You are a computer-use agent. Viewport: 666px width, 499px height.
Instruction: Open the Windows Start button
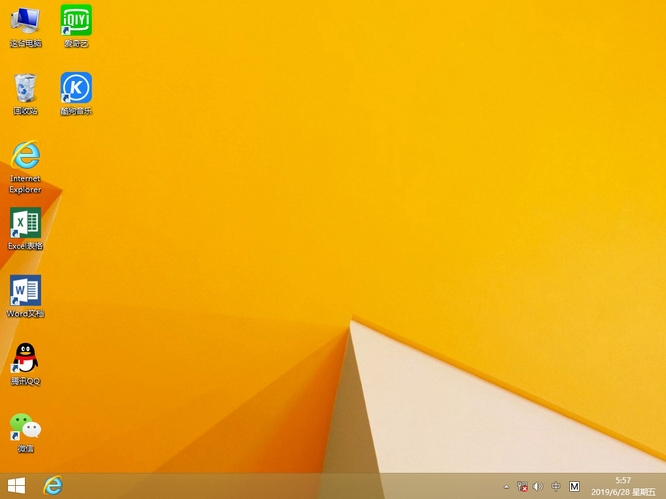click(17, 485)
